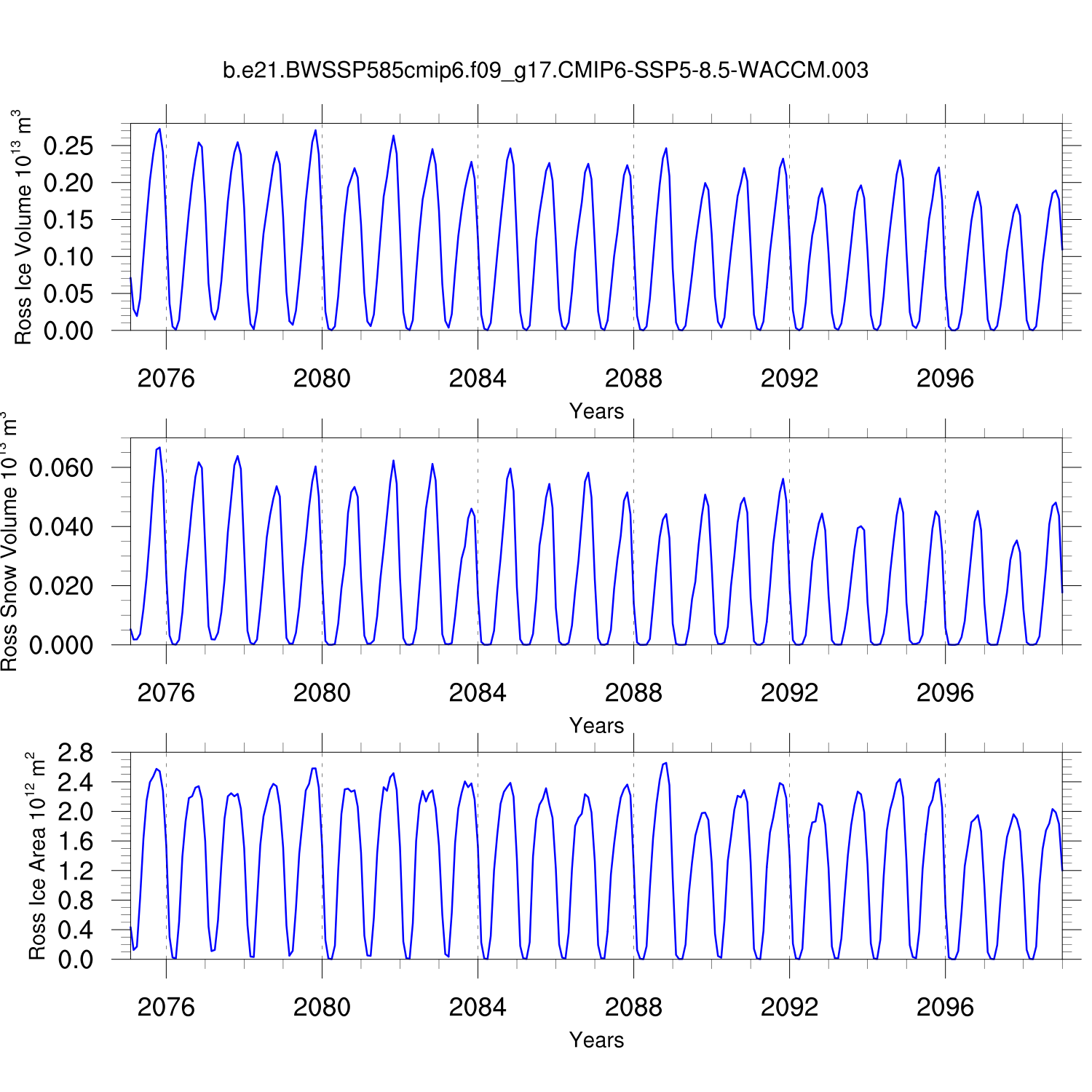Select the 2088 tick label of Ice Area chart
Viewport: 1092px width, 1092px height.
[x=633, y=1008]
